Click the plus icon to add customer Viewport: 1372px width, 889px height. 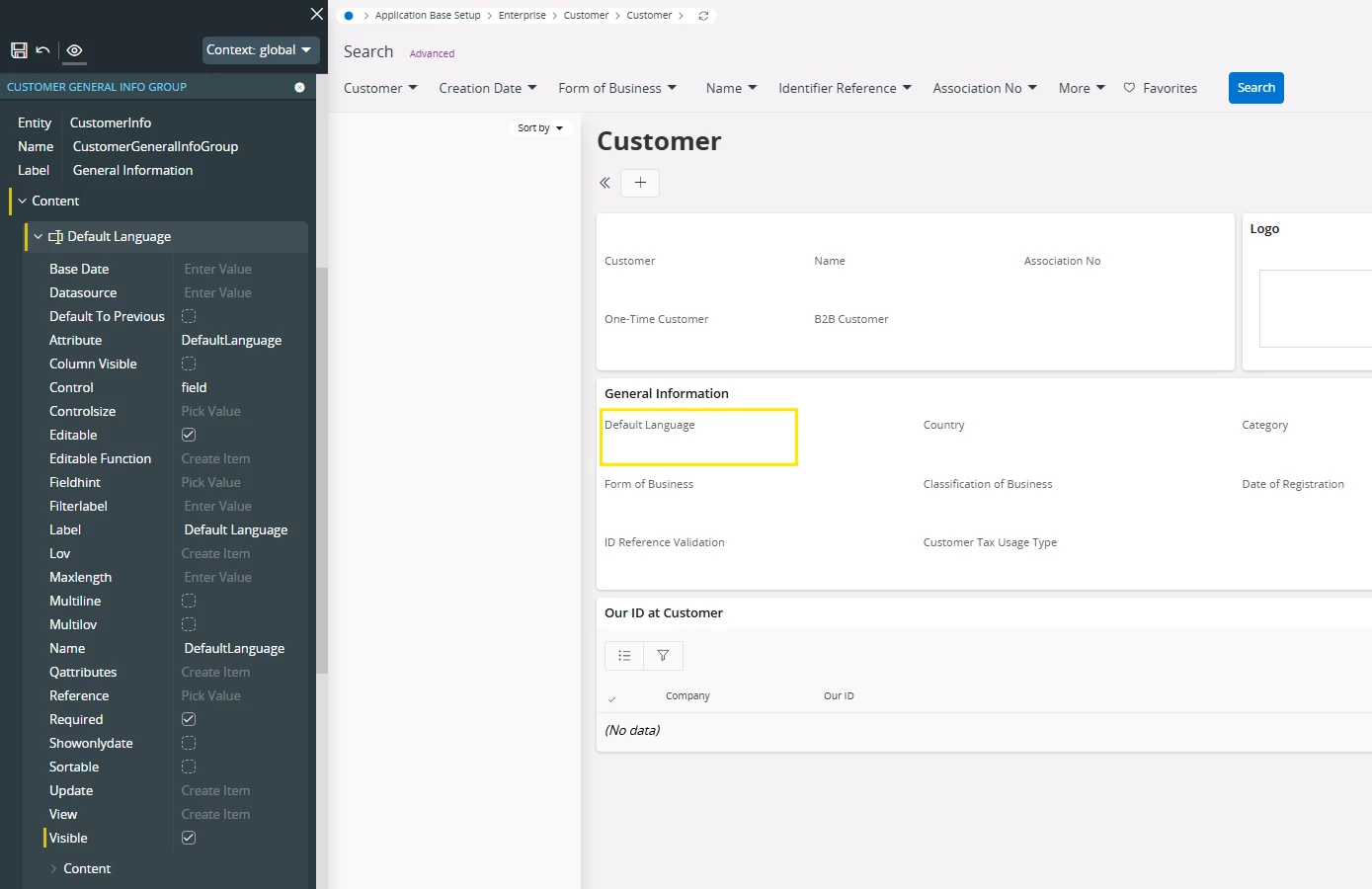(640, 183)
